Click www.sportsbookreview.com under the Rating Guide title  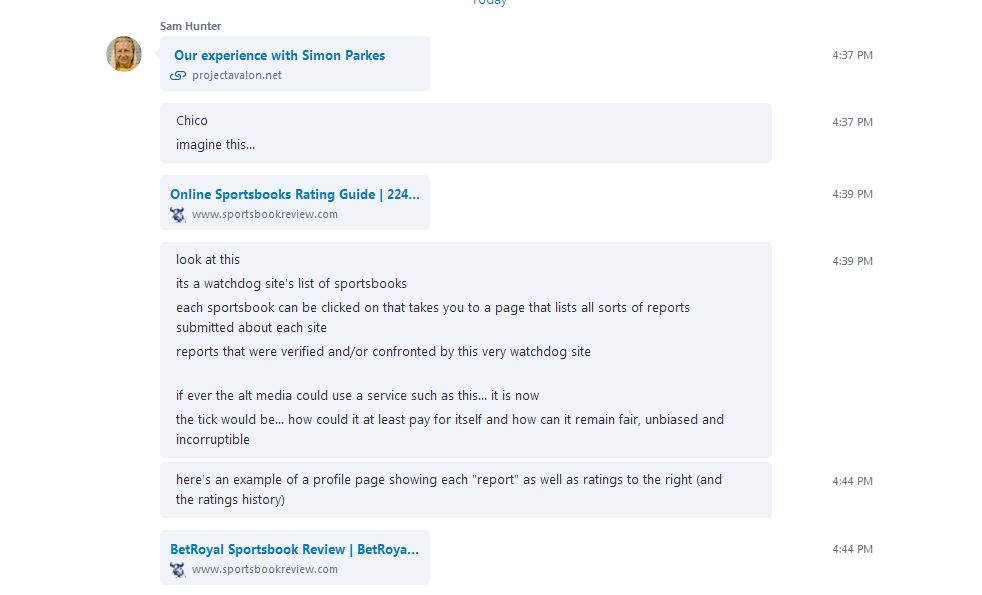265,214
